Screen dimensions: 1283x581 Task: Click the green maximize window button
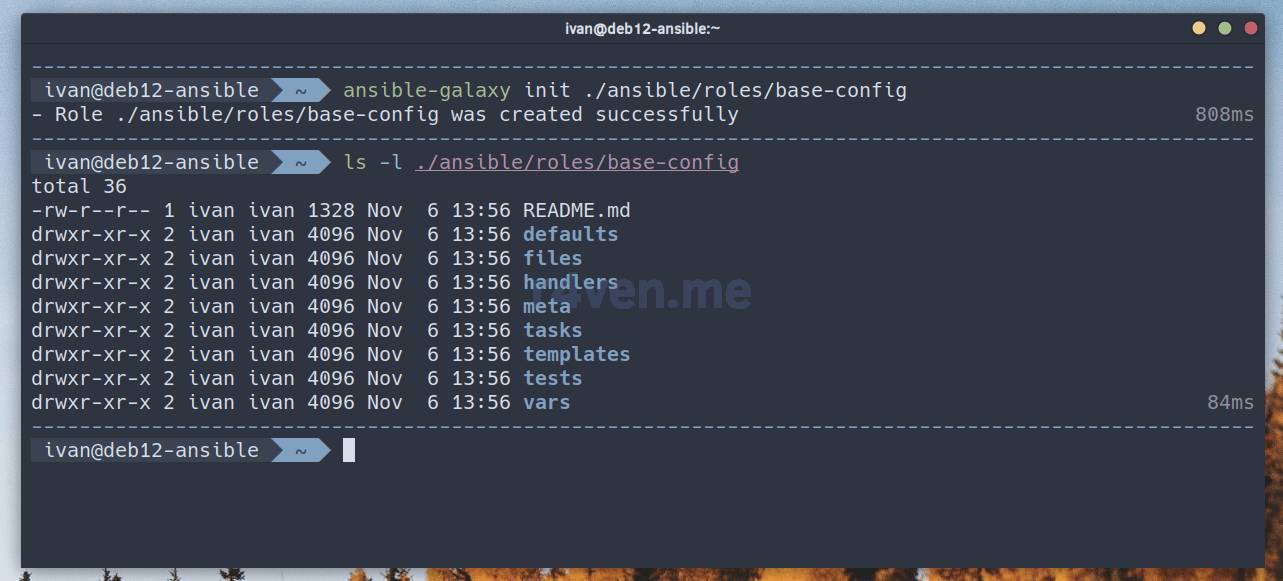(1224, 29)
